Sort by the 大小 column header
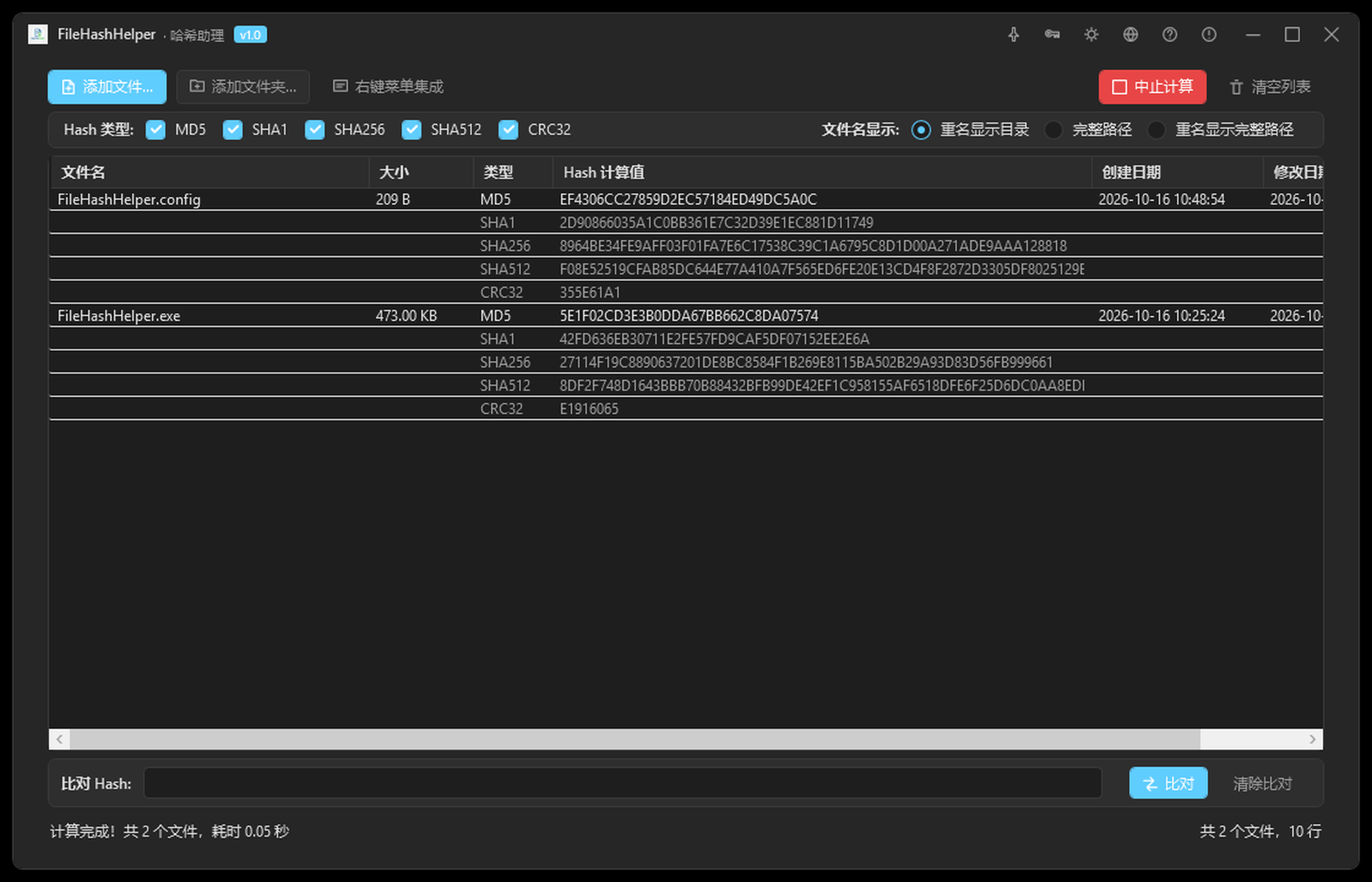1372x882 pixels. point(421,172)
